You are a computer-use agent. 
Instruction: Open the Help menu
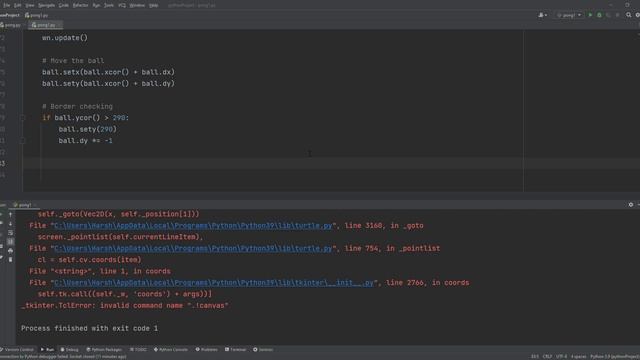pyautogui.click(x=153, y=5)
